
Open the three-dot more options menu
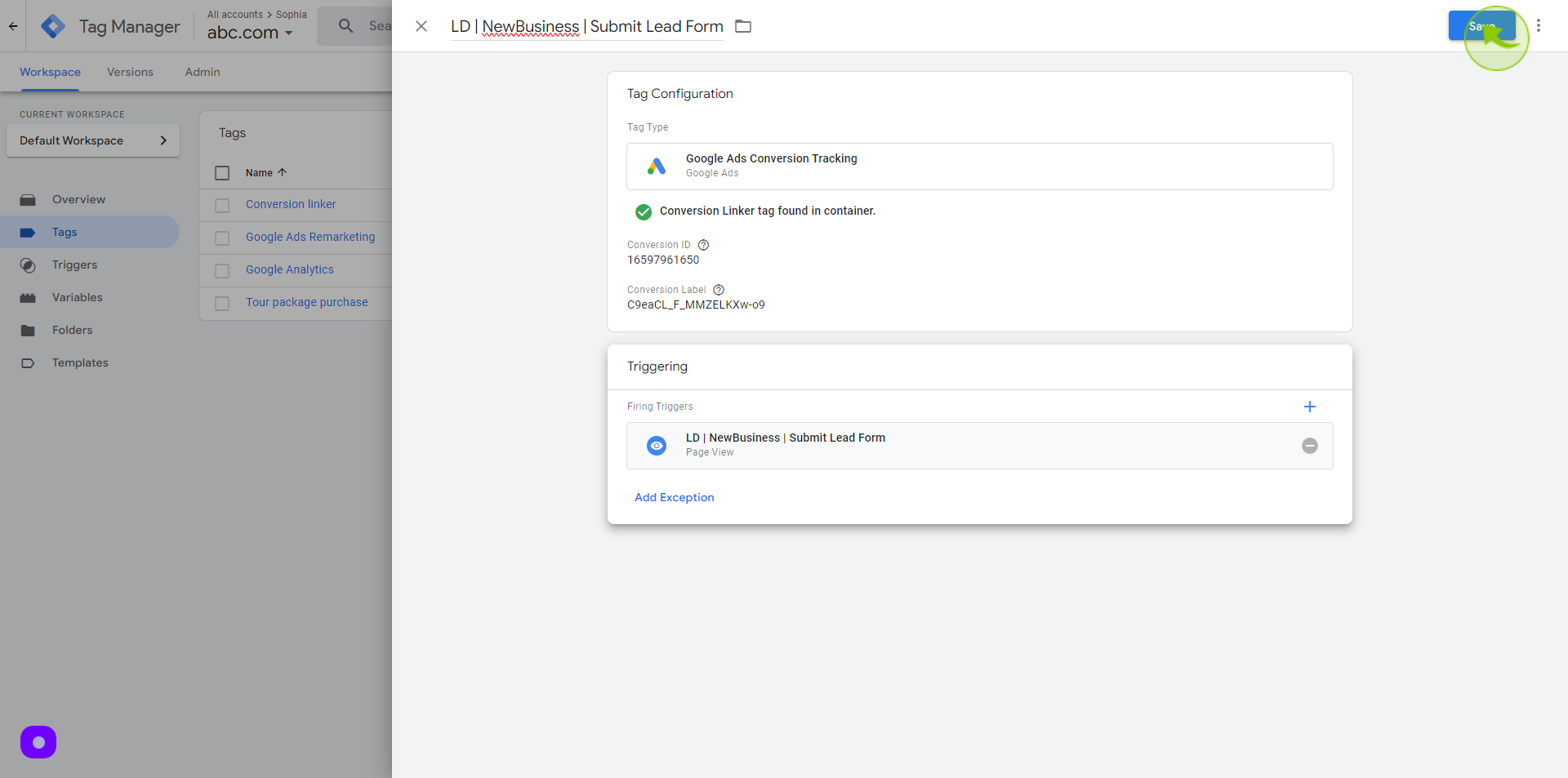(1539, 25)
